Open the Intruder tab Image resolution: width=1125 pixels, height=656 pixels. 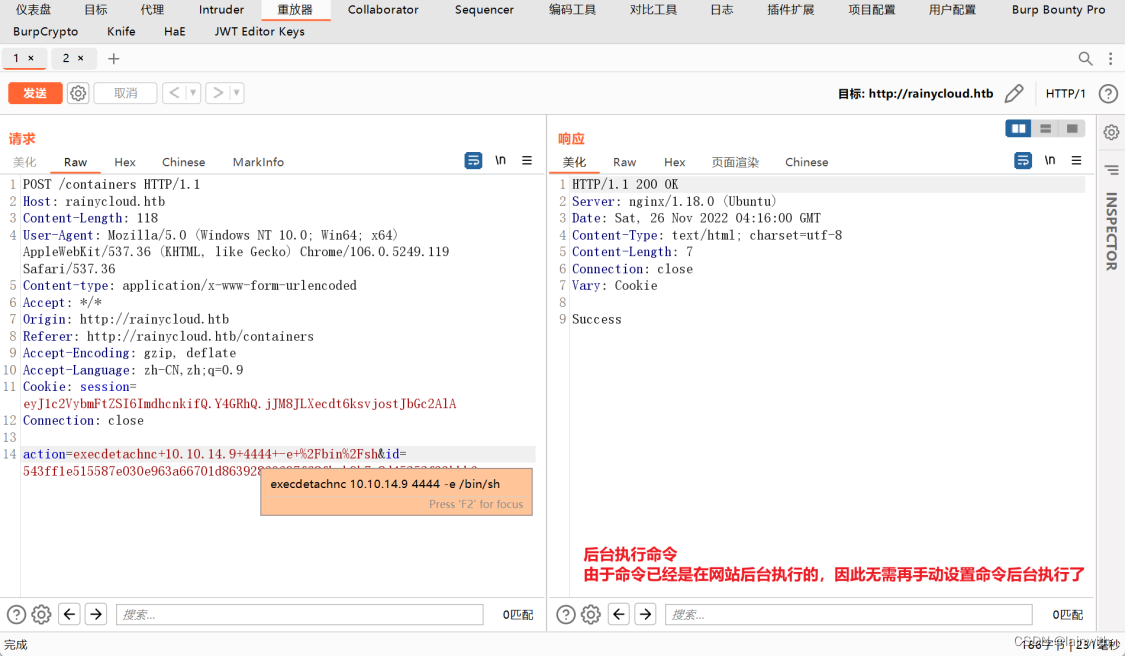(x=221, y=10)
